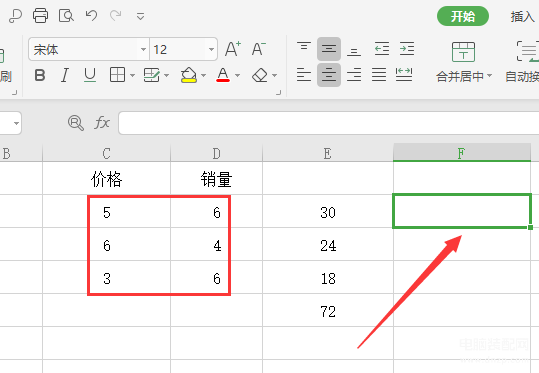Select column D header

click(x=217, y=153)
